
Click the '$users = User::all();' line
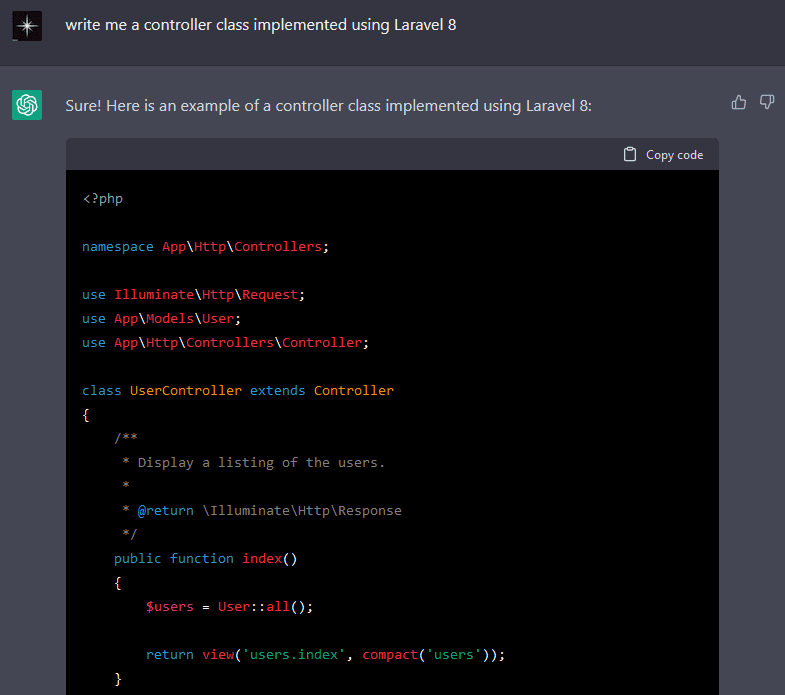coord(229,607)
